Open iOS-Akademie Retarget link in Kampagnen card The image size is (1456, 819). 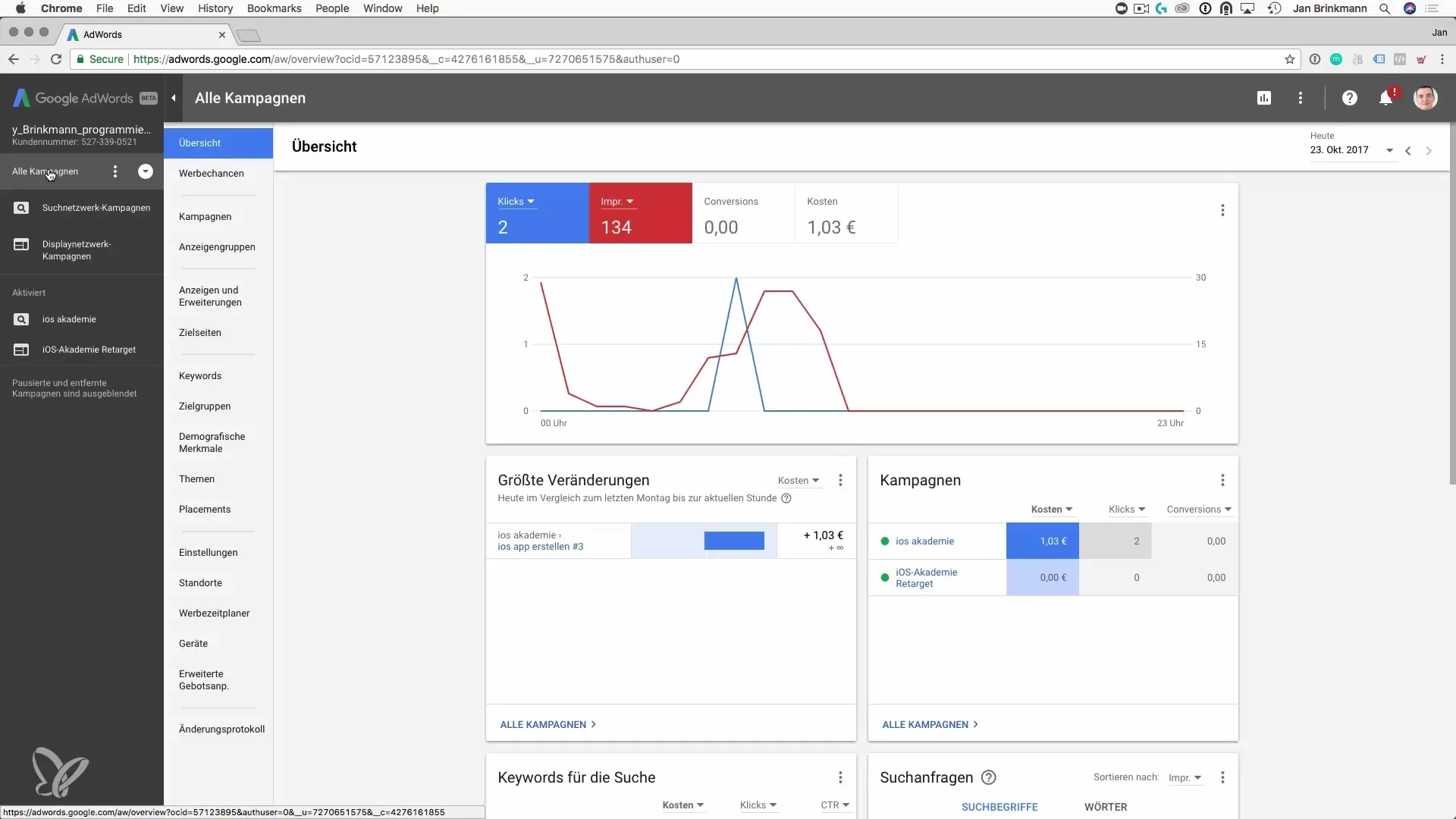926,578
